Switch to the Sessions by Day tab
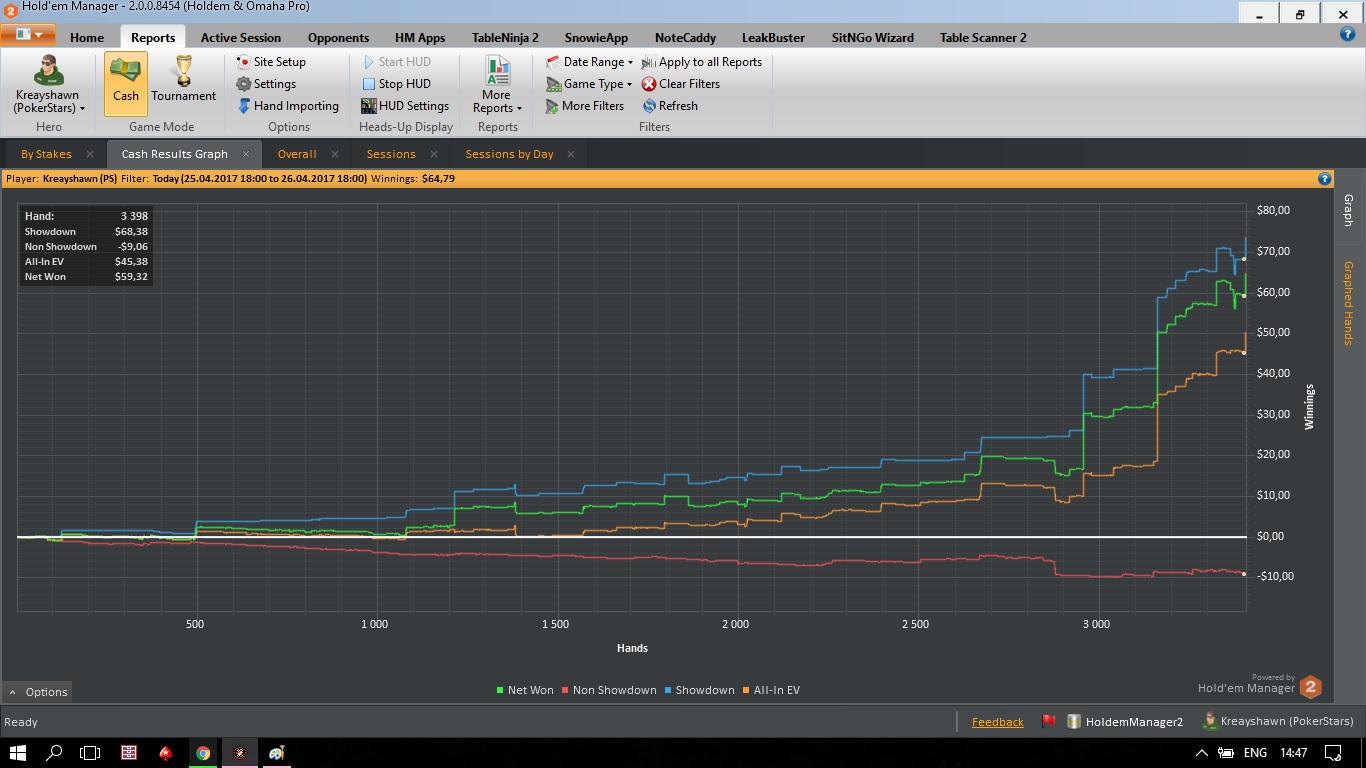The image size is (1366, 768). (509, 154)
